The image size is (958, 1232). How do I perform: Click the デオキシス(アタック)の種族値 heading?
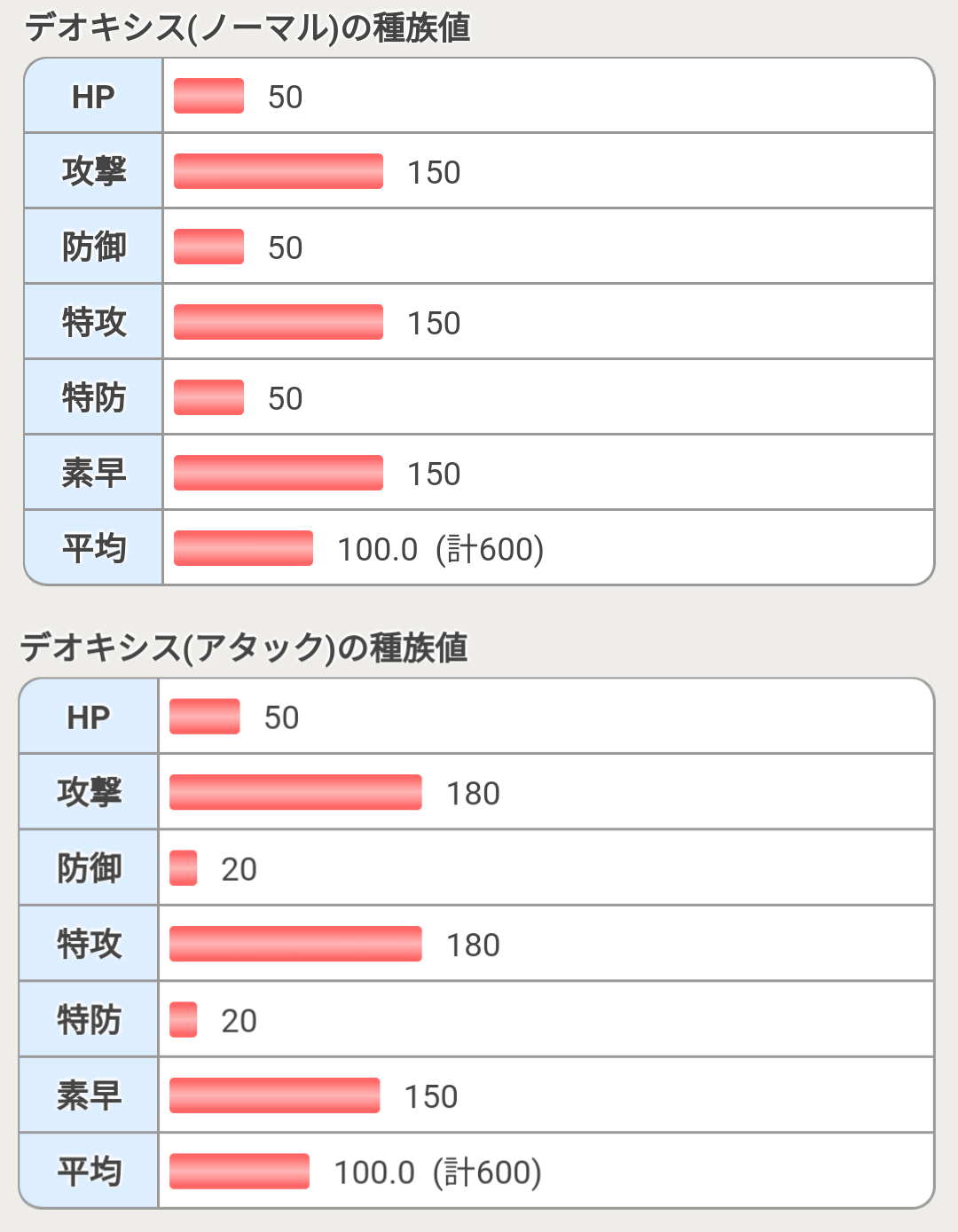pyautogui.click(x=244, y=648)
